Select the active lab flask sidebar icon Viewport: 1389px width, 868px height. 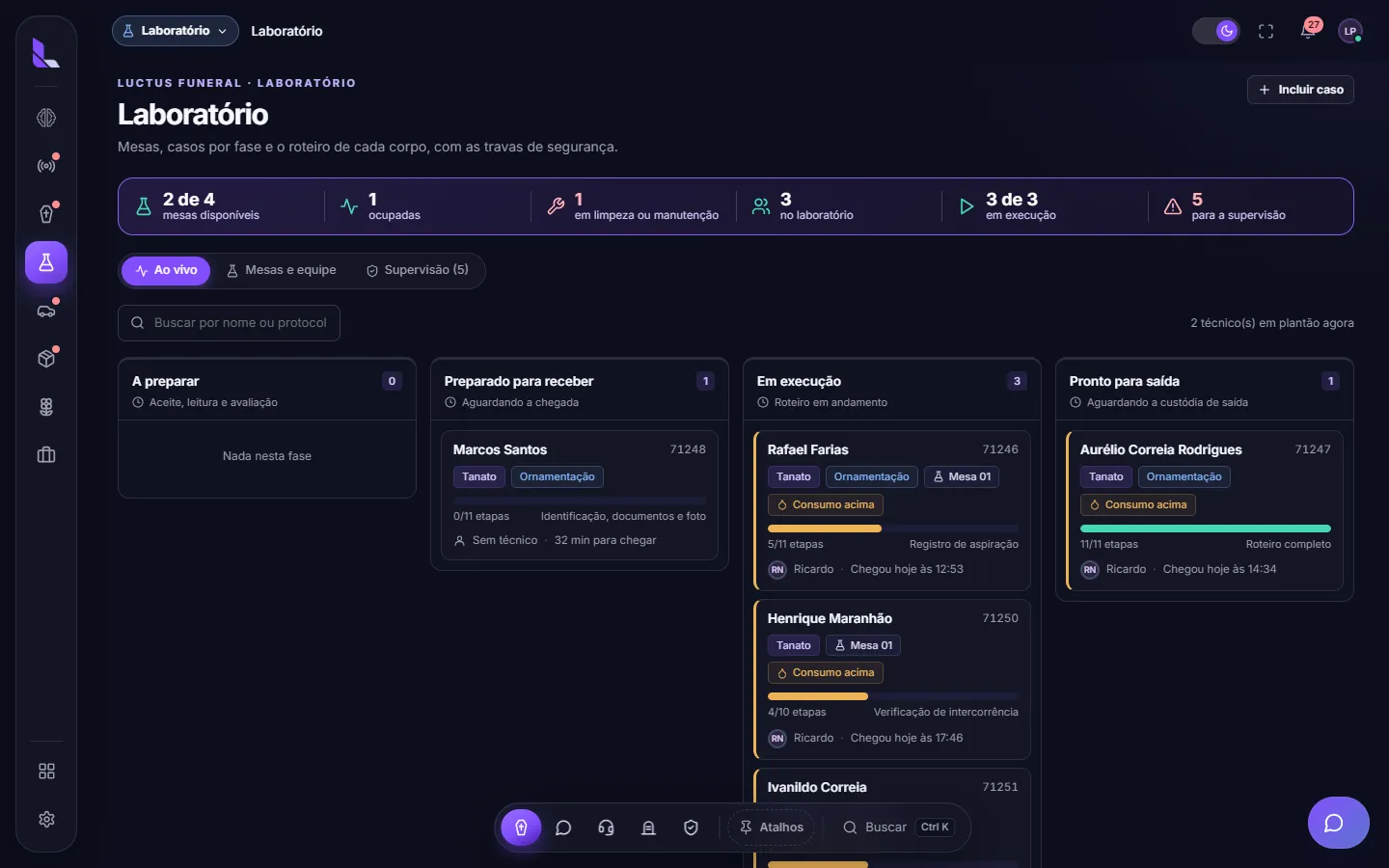(x=46, y=262)
